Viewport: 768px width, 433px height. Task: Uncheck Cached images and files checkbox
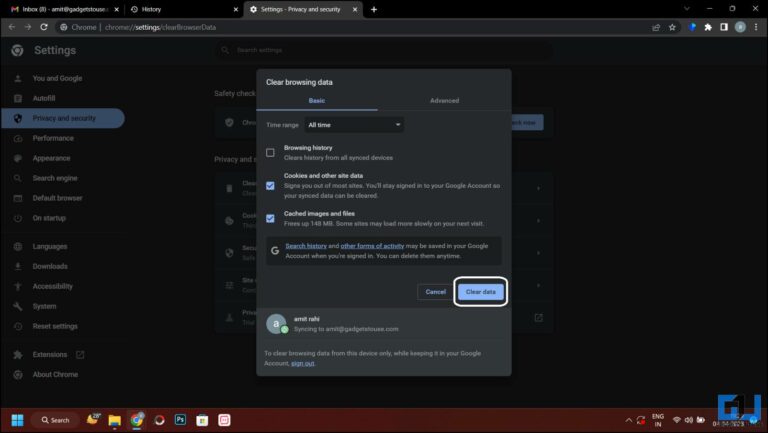click(x=270, y=218)
